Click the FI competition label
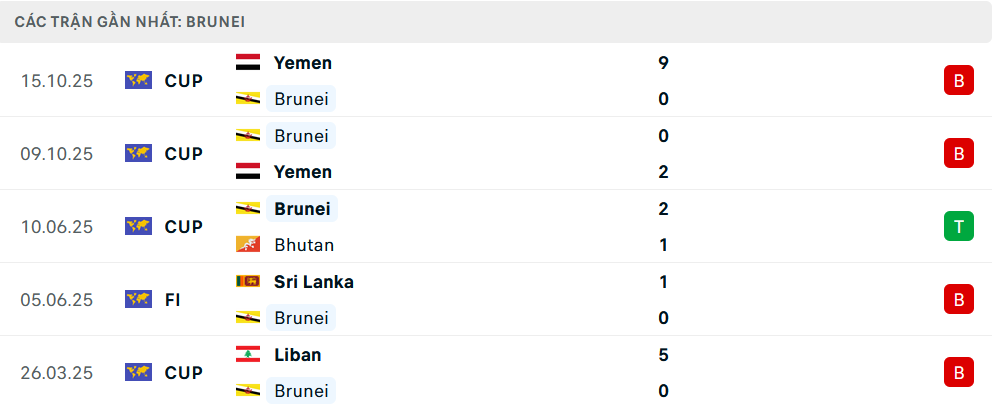995x406 pixels. [x=172, y=299]
